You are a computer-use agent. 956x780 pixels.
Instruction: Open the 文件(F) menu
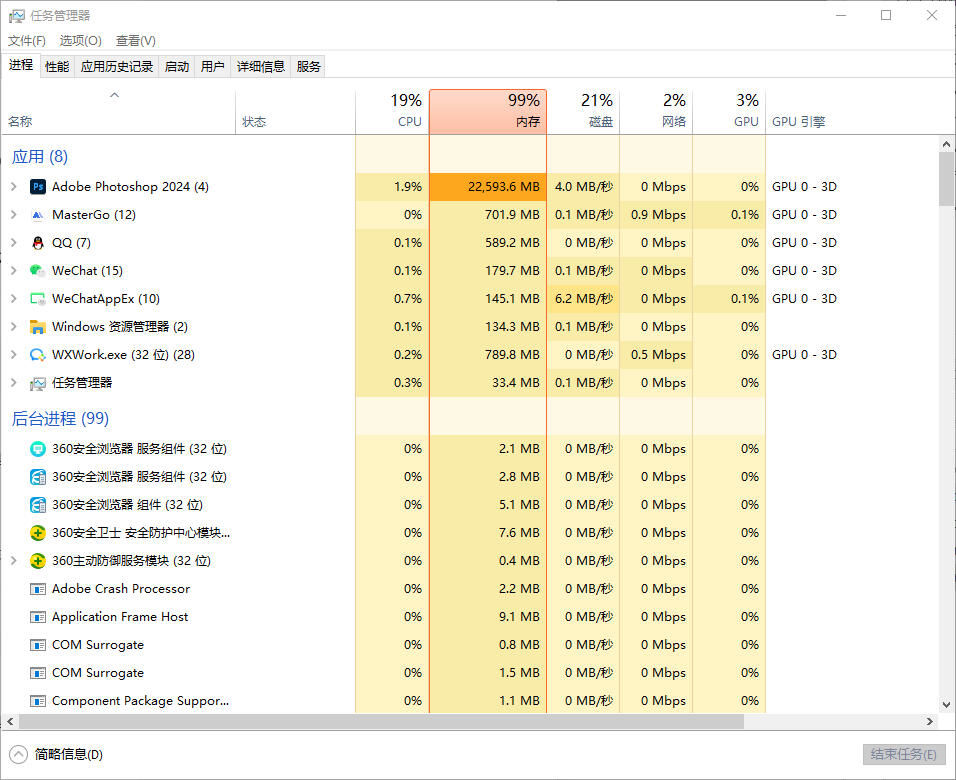tap(27, 41)
